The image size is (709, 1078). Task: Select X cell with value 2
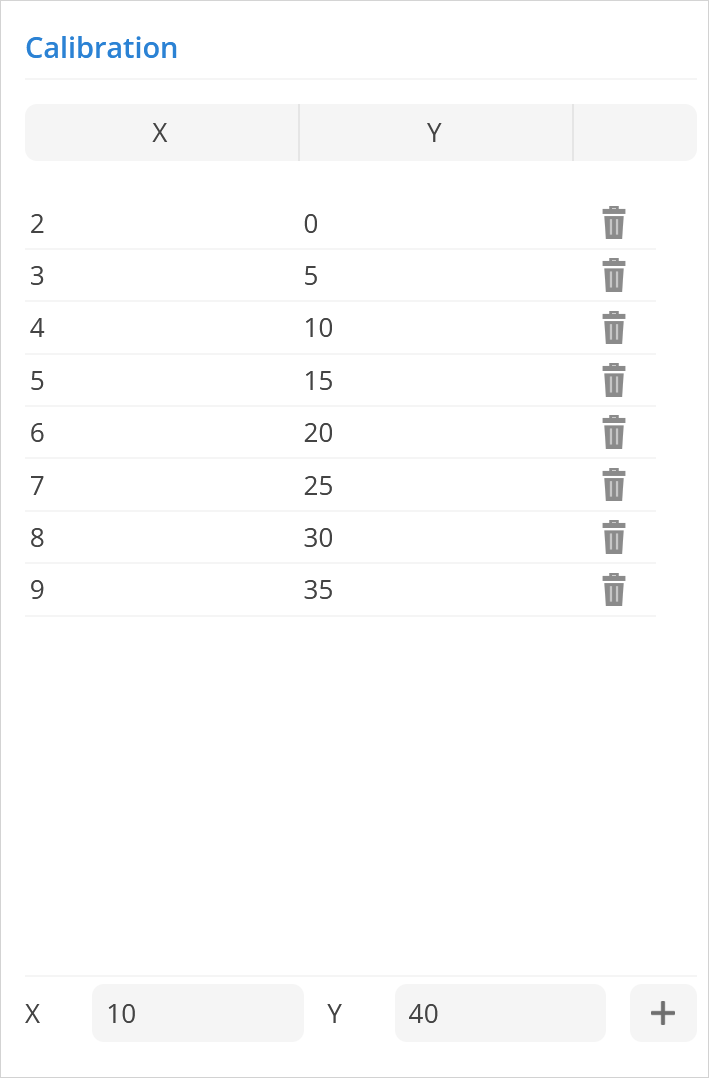(x=38, y=223)
